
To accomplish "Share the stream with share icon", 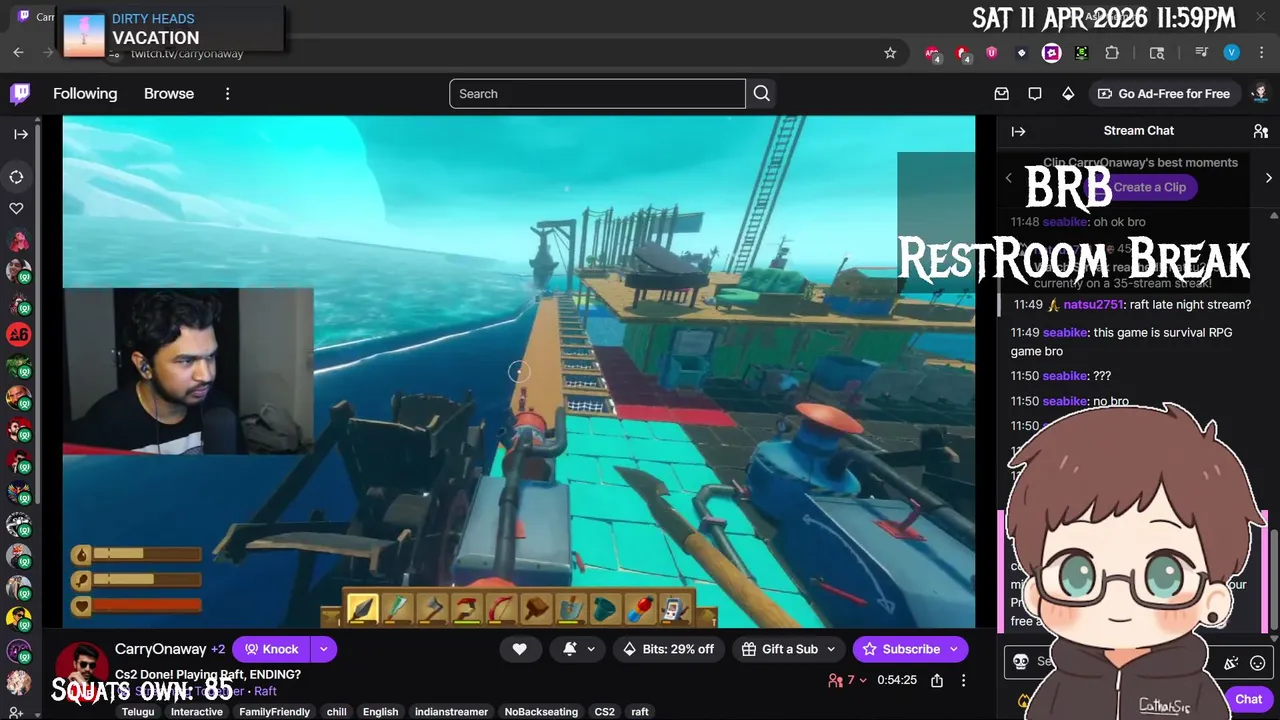I will click(937, 680).
